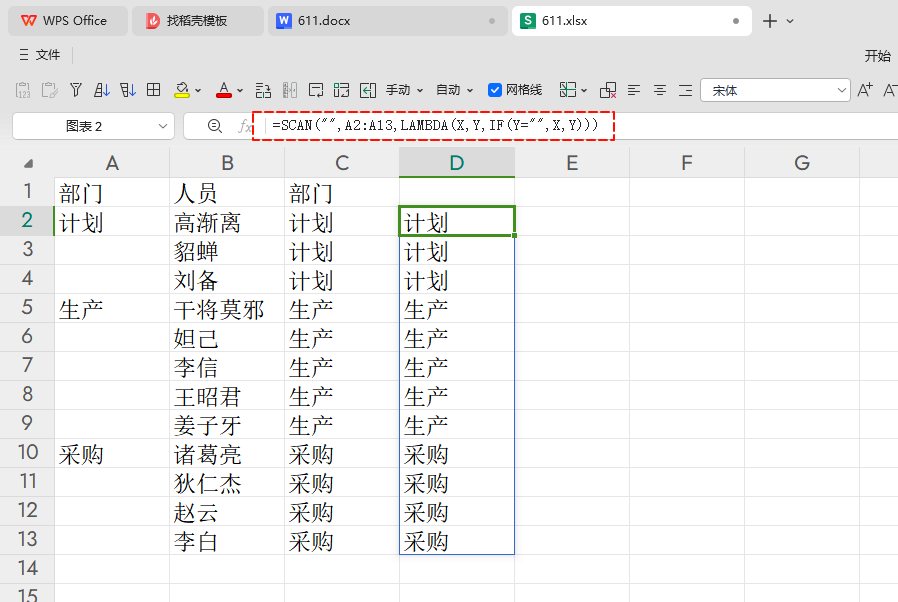This screenshot has height=602, width=898.
Task: Click the zoom magnifier in formula bar
Action: 215,126
